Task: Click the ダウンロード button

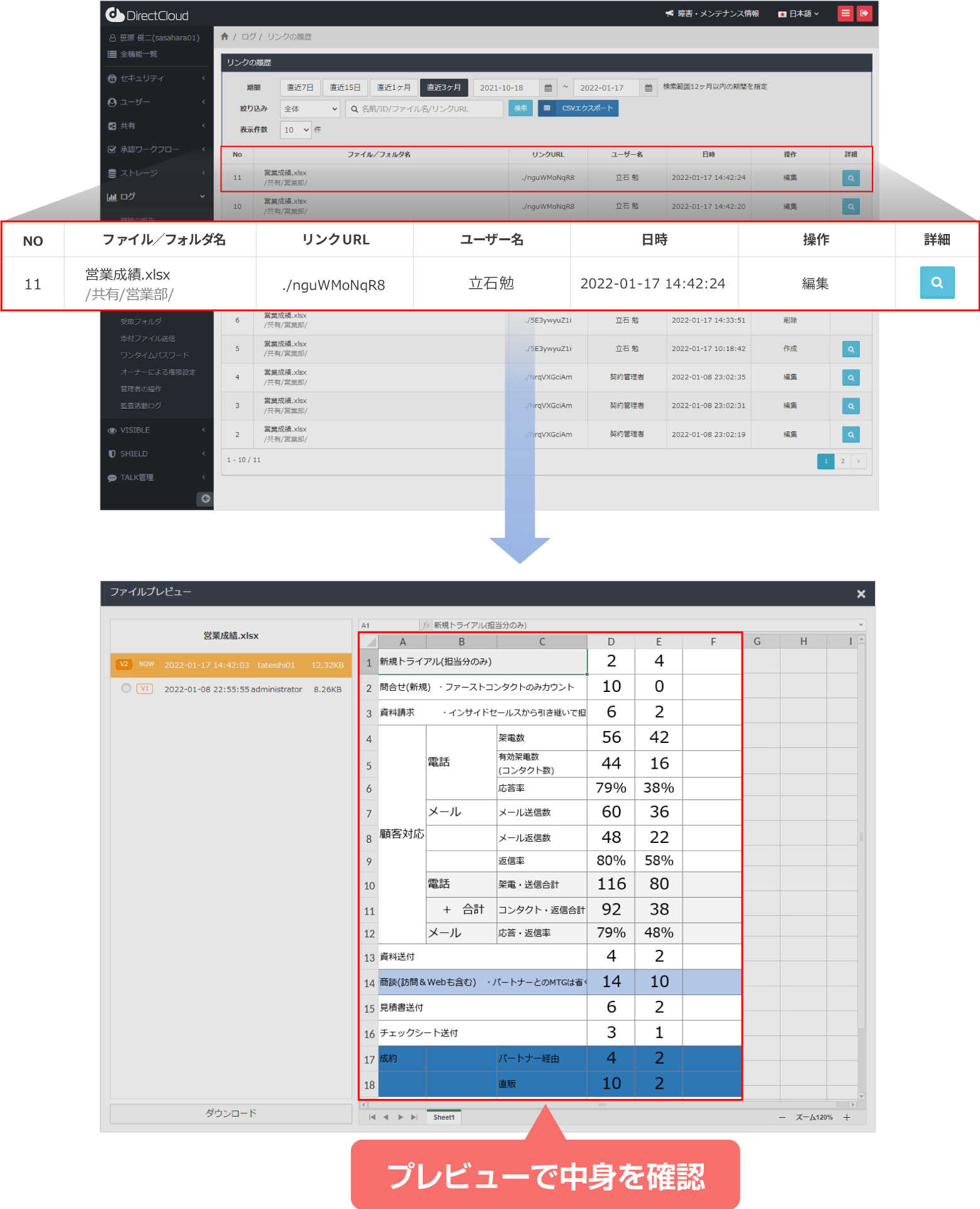Action: 231,1113
